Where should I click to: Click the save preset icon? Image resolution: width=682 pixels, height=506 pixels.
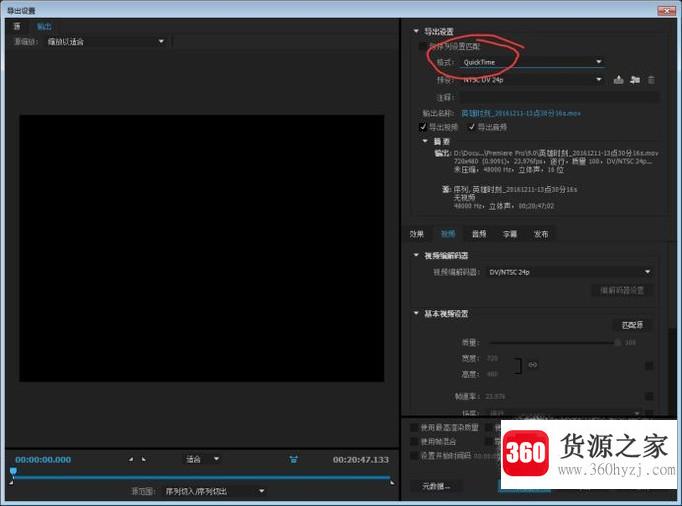tap(618, 80)
